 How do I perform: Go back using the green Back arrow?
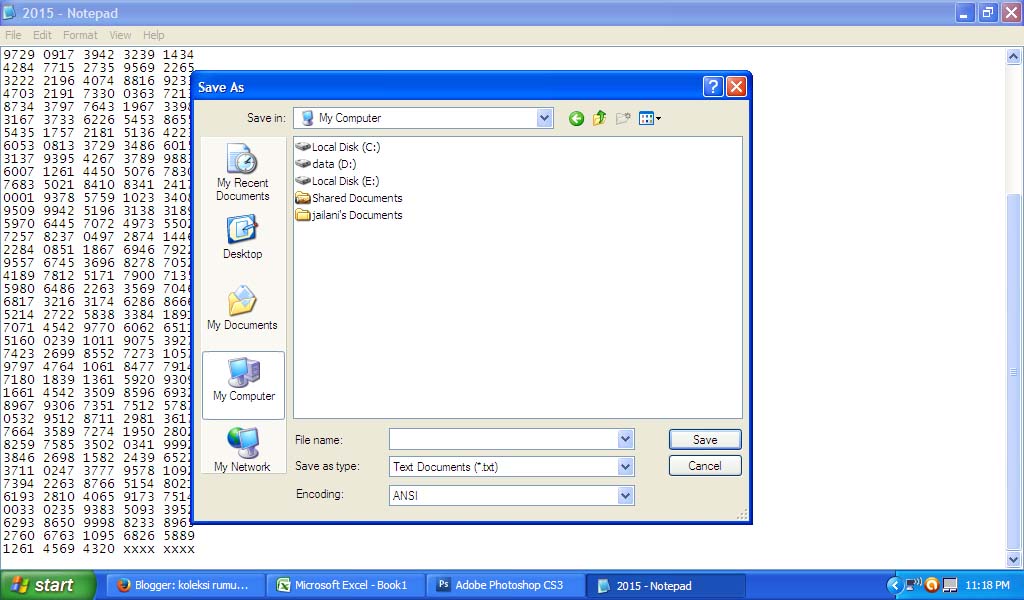pyautogui.click(x=576, y=118)
